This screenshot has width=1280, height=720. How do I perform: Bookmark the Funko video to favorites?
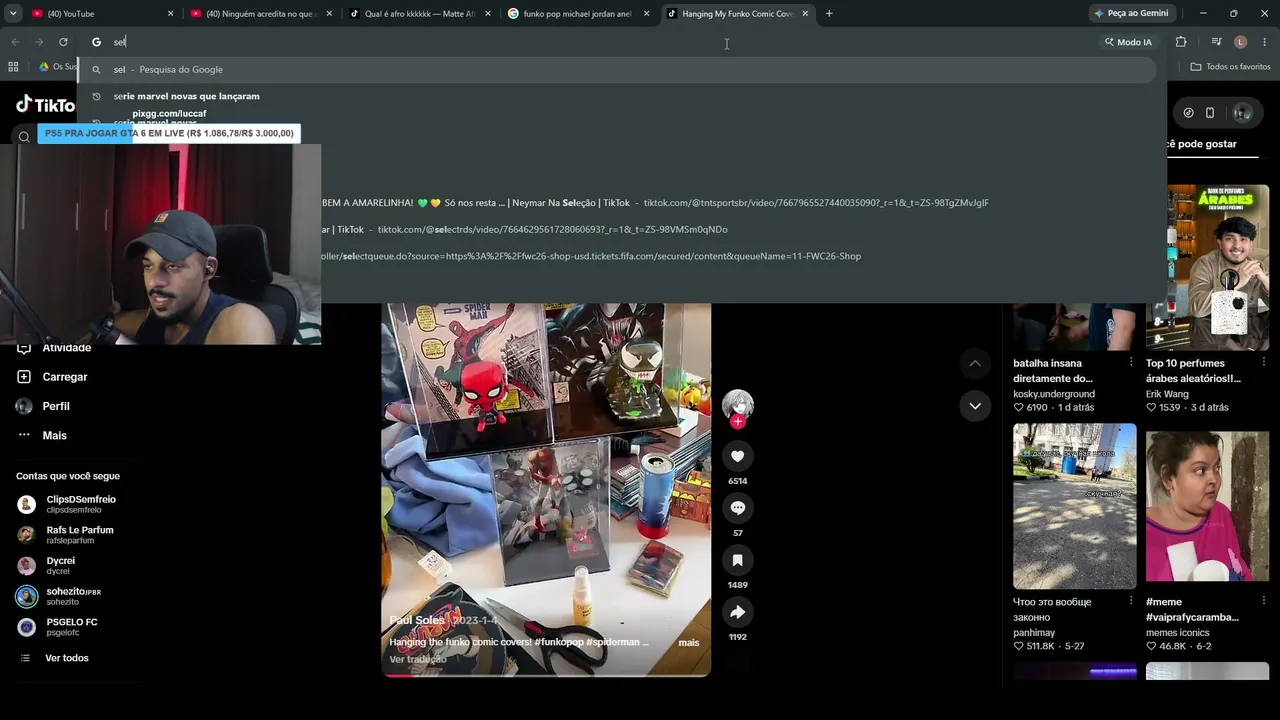point(737,560)
